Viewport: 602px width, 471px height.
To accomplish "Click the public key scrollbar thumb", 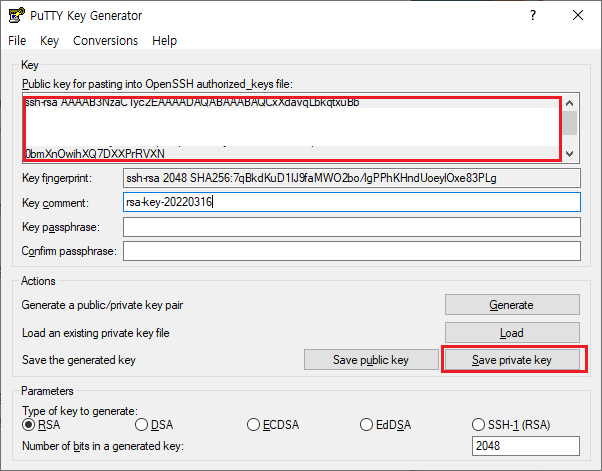I will pyautogui.click(x=570, y=123).
